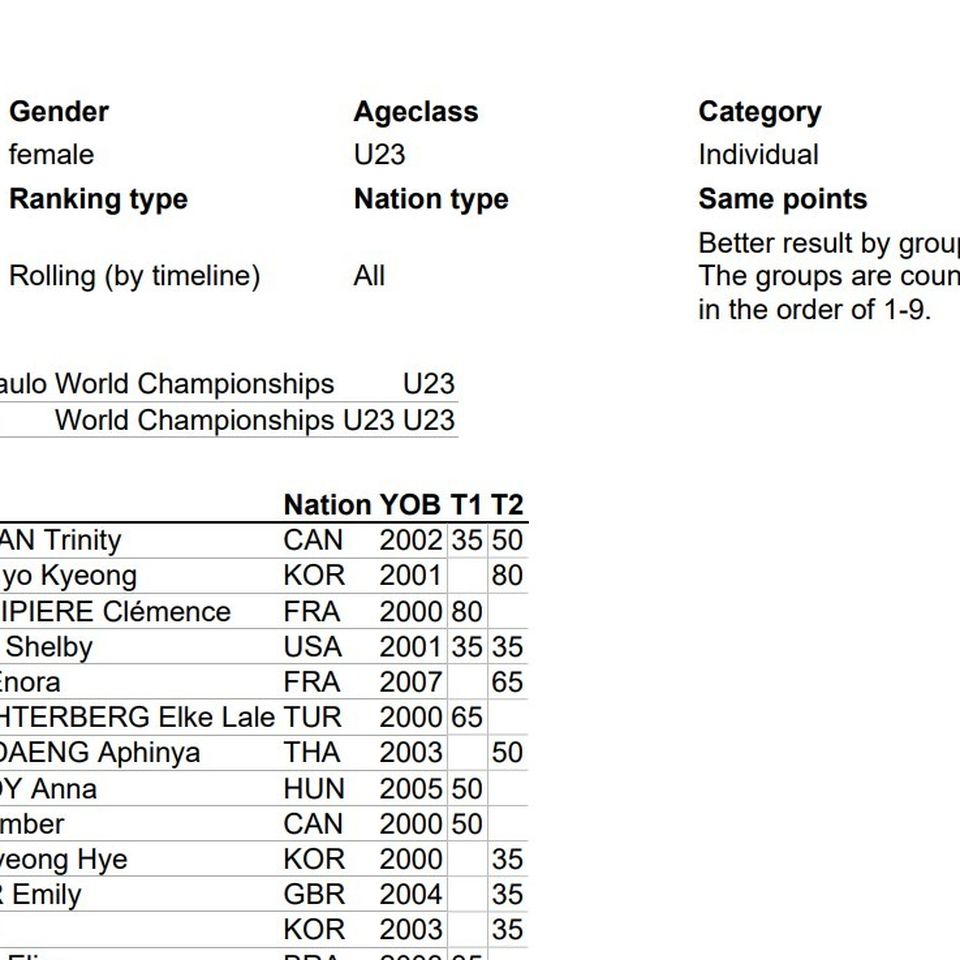Click the Gender heading label
The image size is (960, 960).
(x=59, y=112)
